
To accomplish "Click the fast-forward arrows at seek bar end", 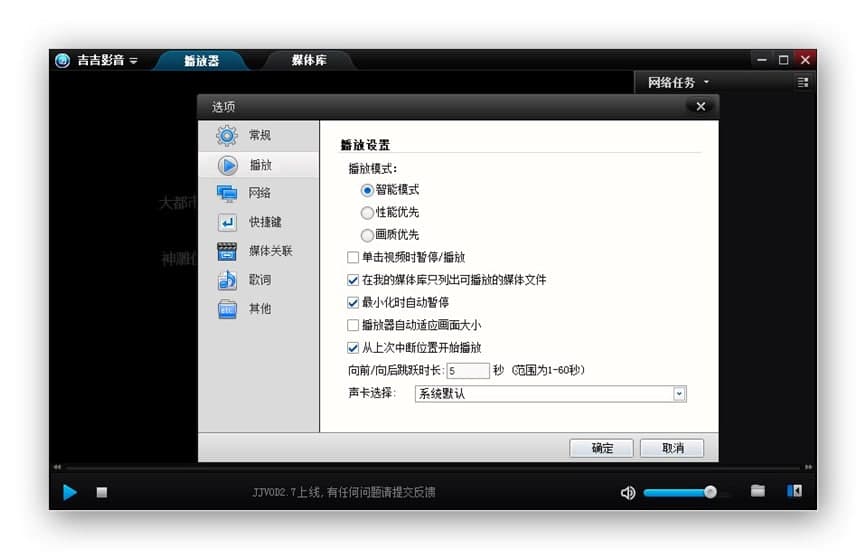I will (x=808, y=467).
